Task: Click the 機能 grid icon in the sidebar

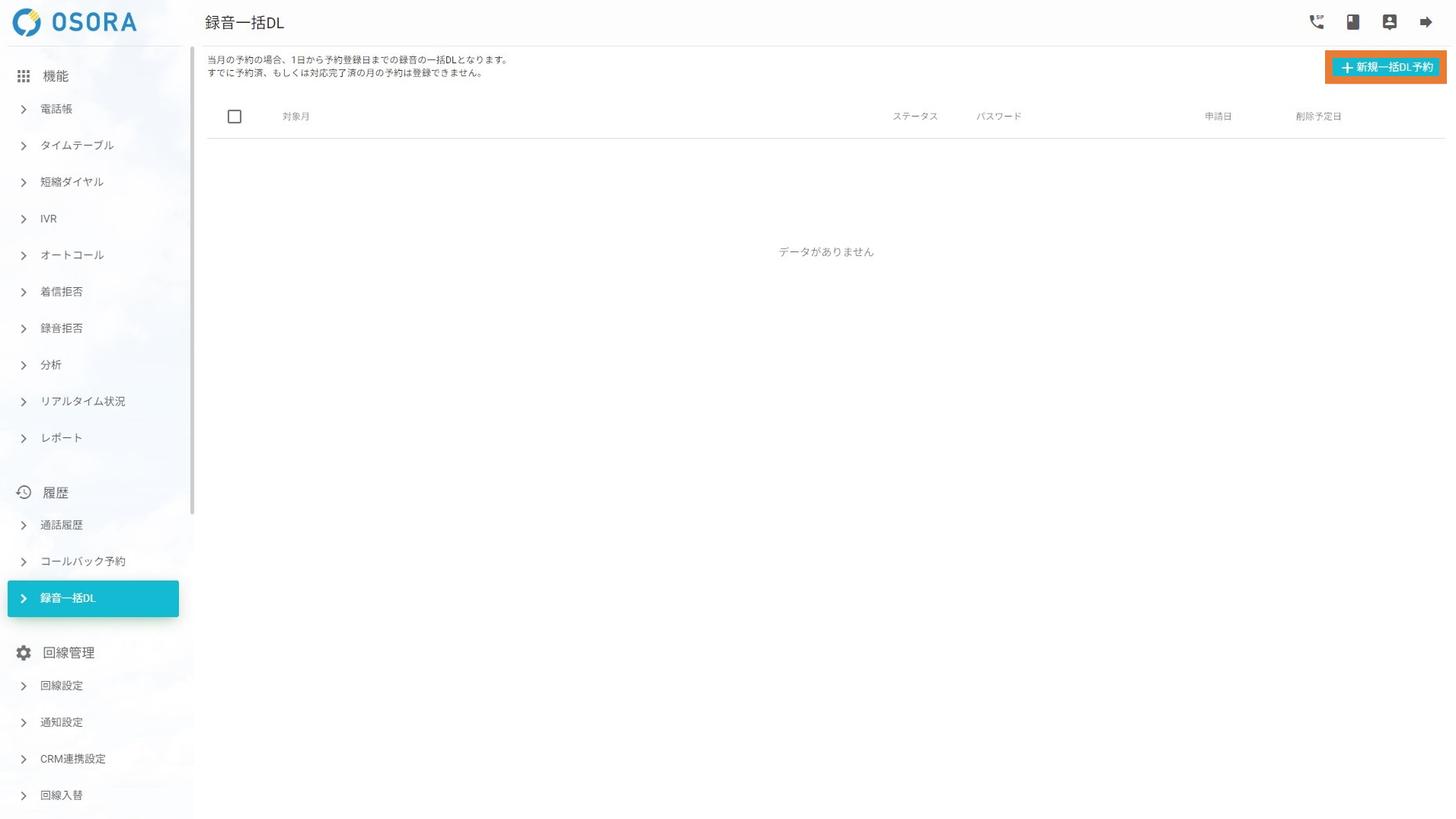Action: (23, 75)
